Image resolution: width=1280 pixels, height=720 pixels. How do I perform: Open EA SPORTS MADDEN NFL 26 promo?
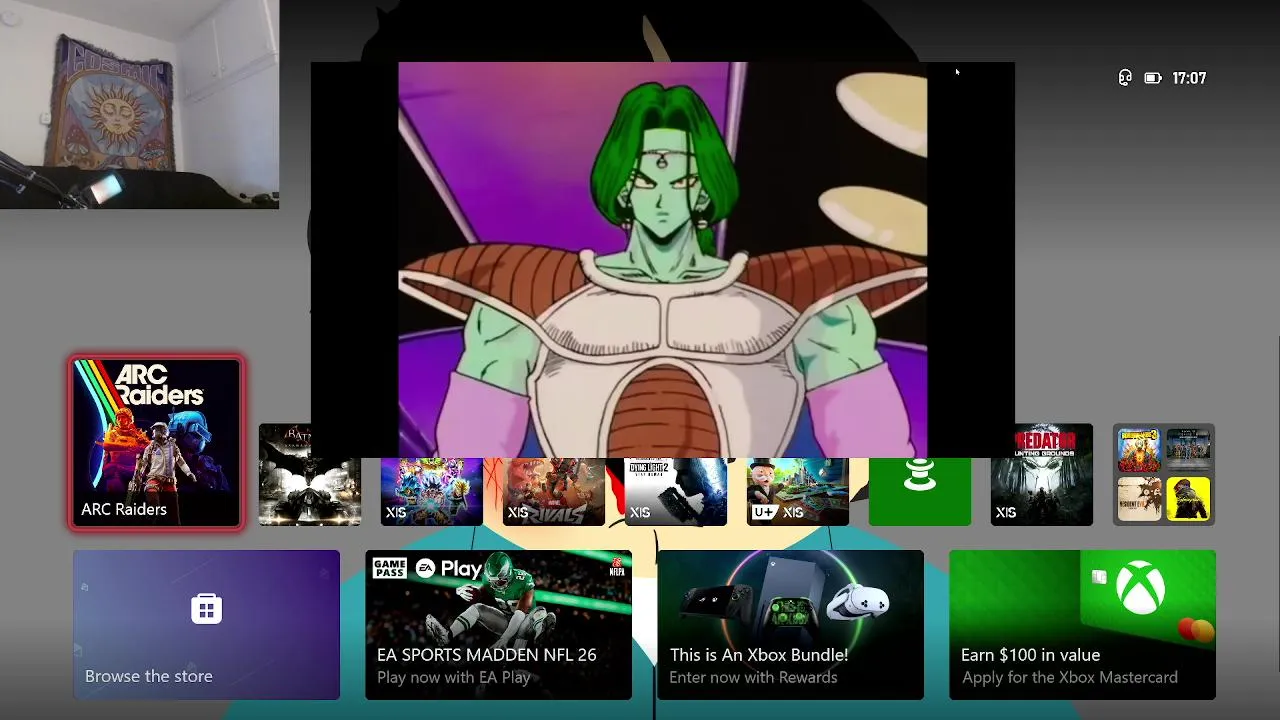[x=498, y=625]
